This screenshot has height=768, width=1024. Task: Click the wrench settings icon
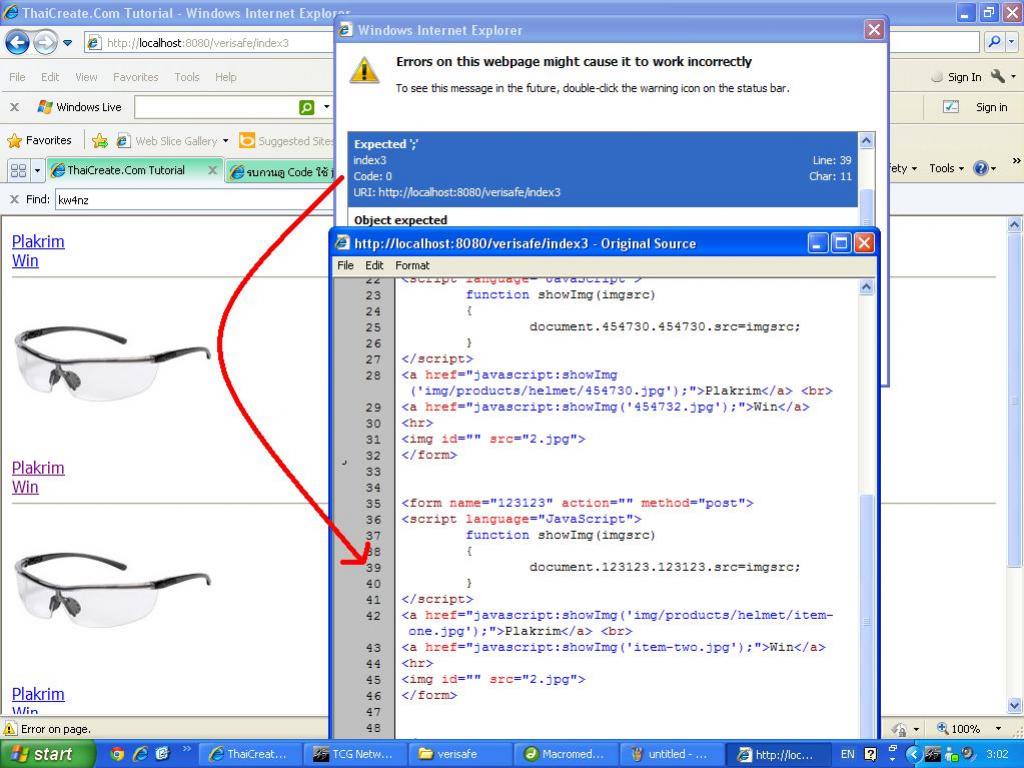point(998,77)
